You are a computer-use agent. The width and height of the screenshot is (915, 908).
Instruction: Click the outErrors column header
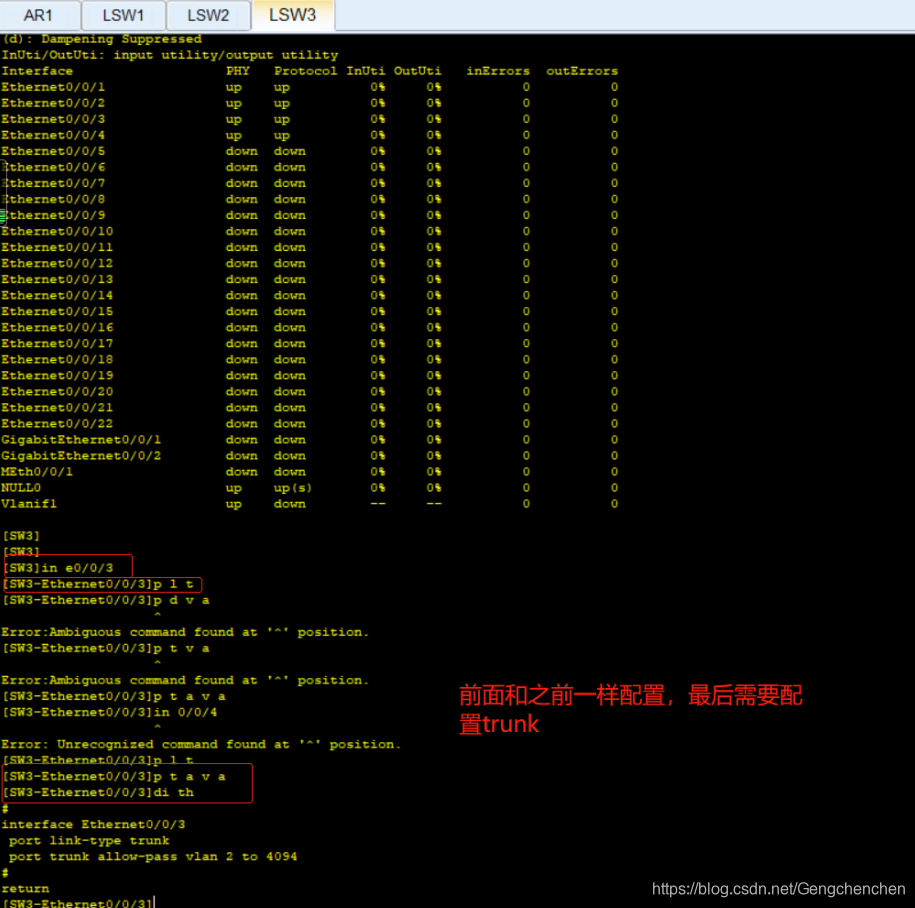pos(582,71)
